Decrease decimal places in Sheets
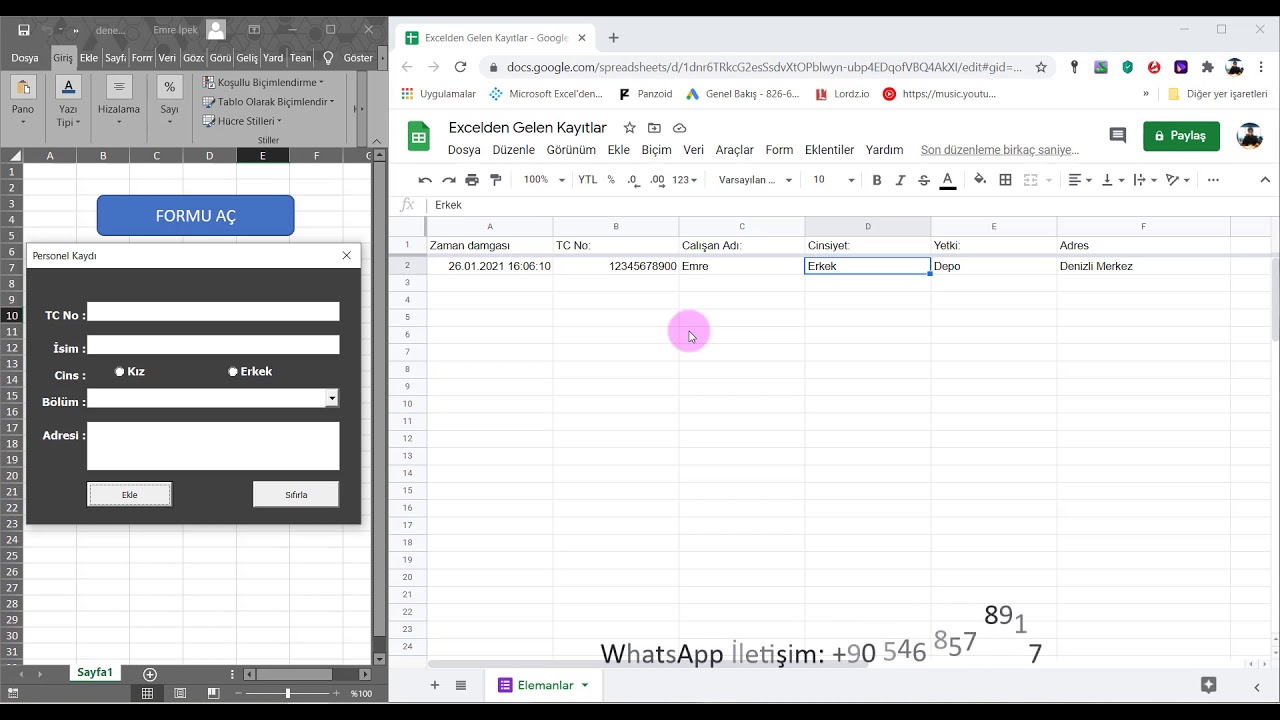This screenshot has width=1280, height=720. click(633, 180)
